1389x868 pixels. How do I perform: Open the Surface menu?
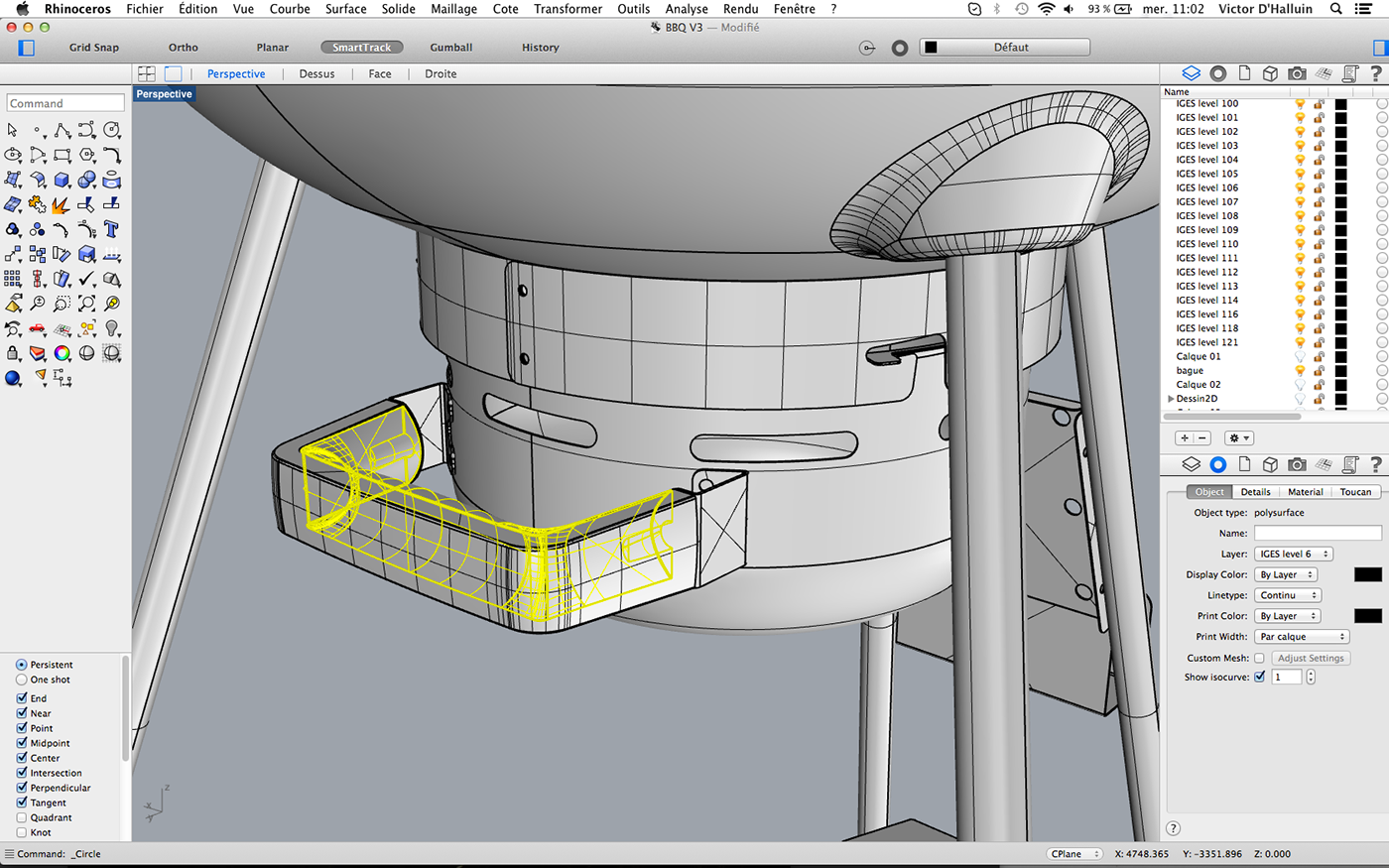(345, 9)
